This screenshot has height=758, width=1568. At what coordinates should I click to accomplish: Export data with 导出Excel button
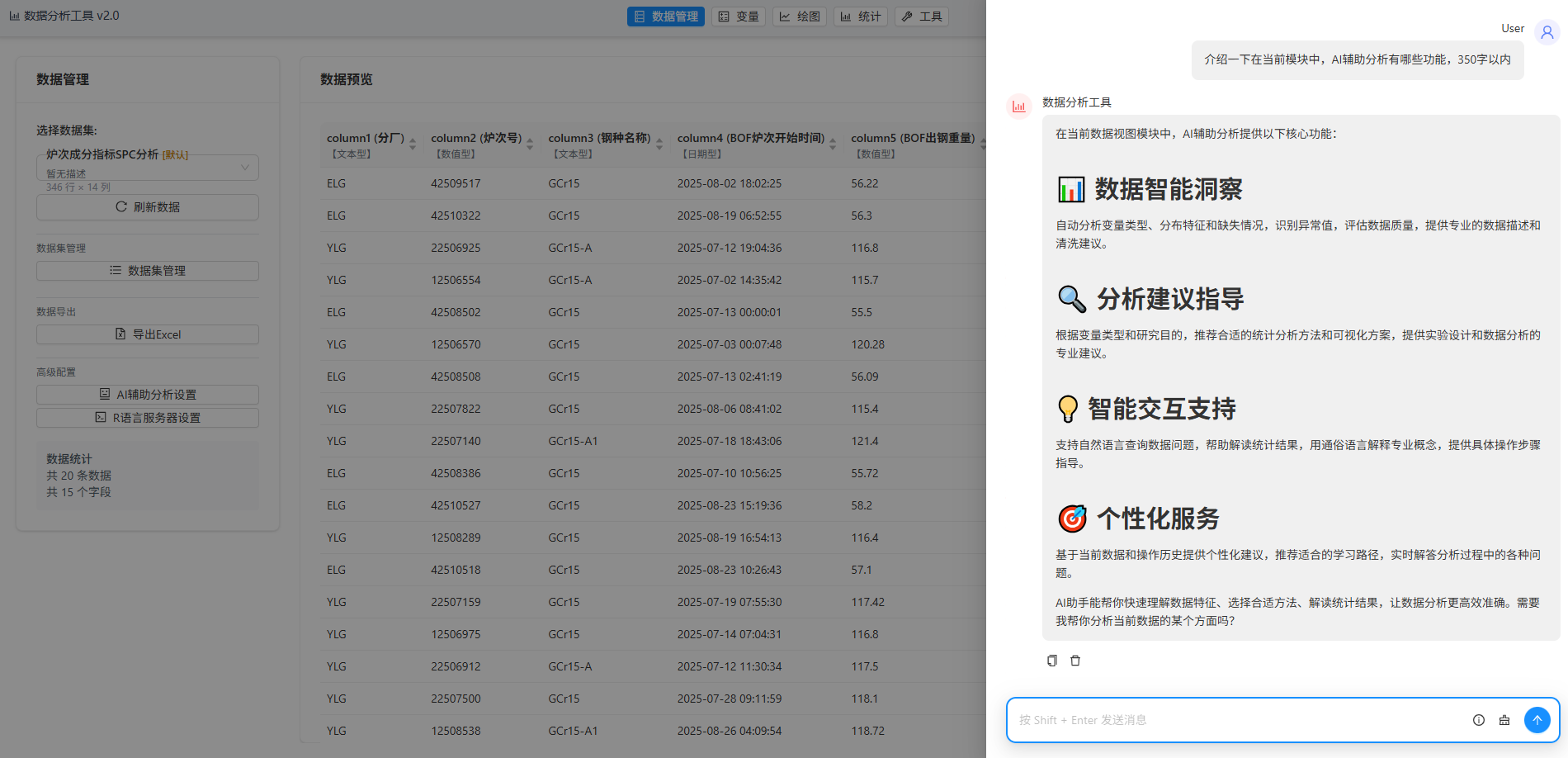[148, 334]
